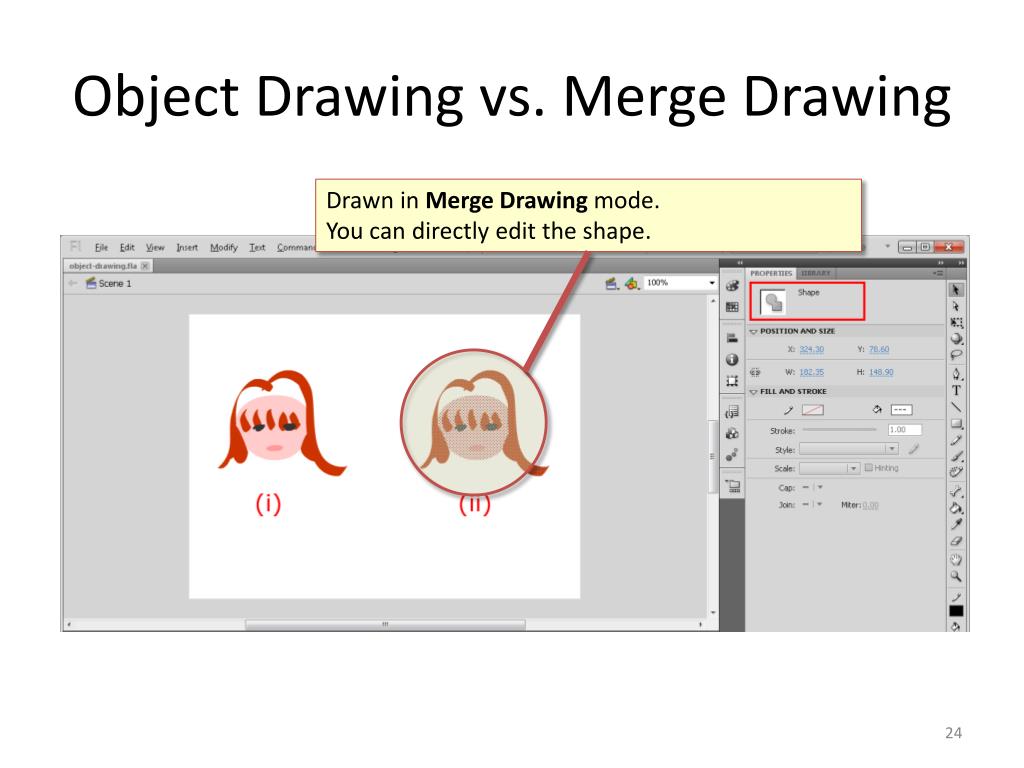1024x768 pixels.
Task: Click Scene 1 in the edit bar
Action: pos(108,283)
